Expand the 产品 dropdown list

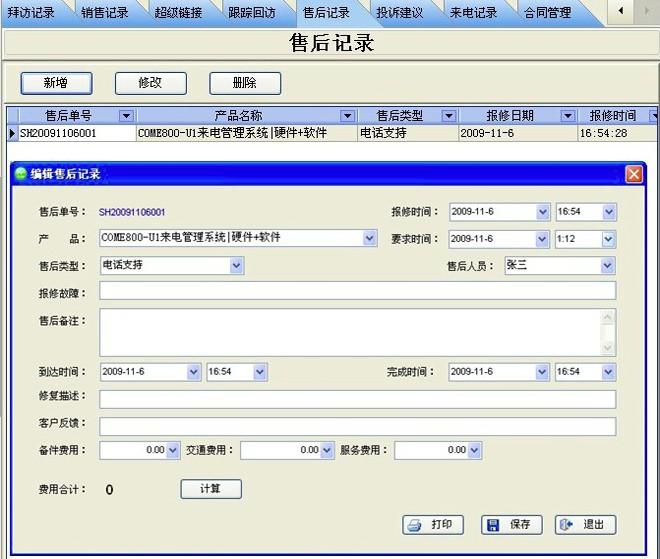pos(370,239)
